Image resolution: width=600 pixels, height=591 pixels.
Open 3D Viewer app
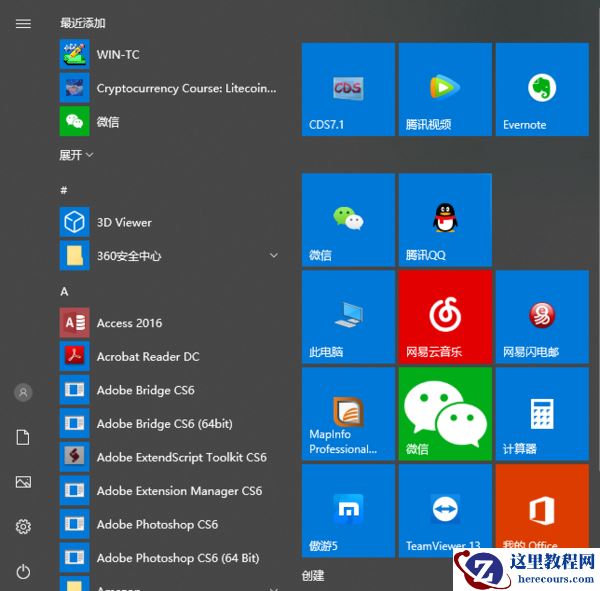168,222
